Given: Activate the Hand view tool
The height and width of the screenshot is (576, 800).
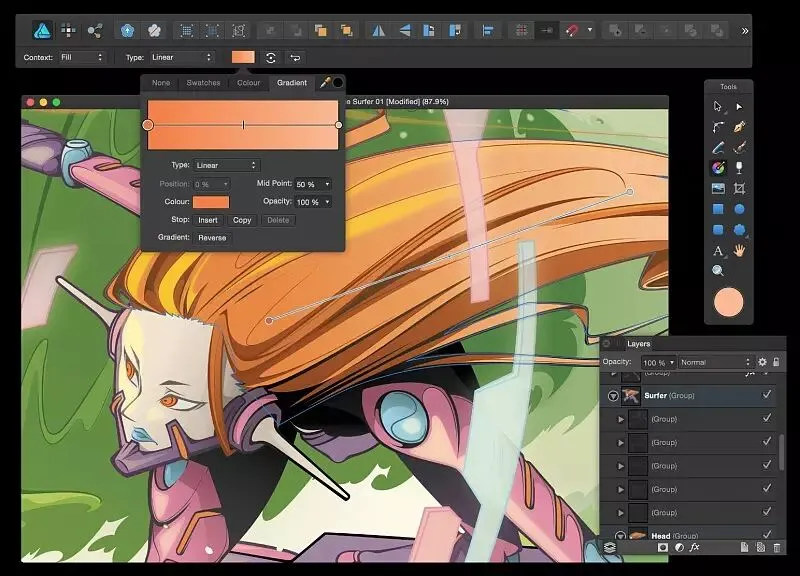Looking at the screenshot, I should [x=740, y=250].
